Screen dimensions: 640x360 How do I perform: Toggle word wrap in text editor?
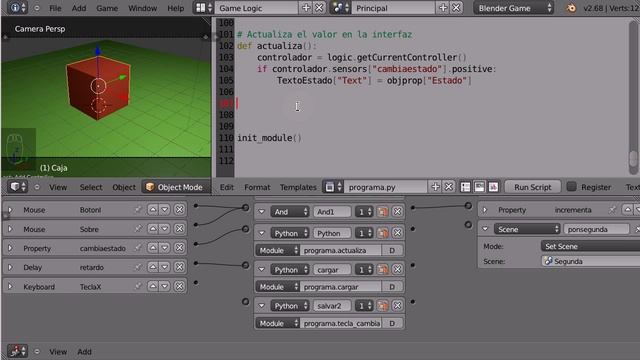pos(479,187)
